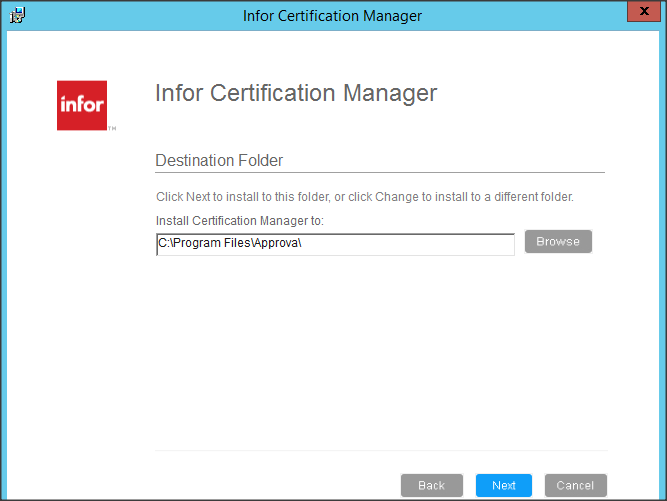Click the Browse button
Image resolution: width=667 pixels, height=501 pixels.
coord(558,242)
